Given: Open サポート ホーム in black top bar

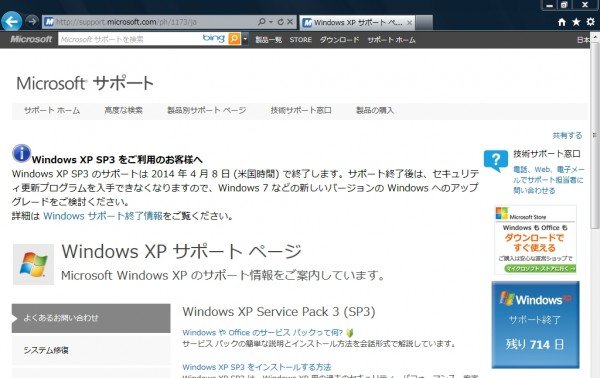Looking at the screenshot, I should click(x=391, y=40).
